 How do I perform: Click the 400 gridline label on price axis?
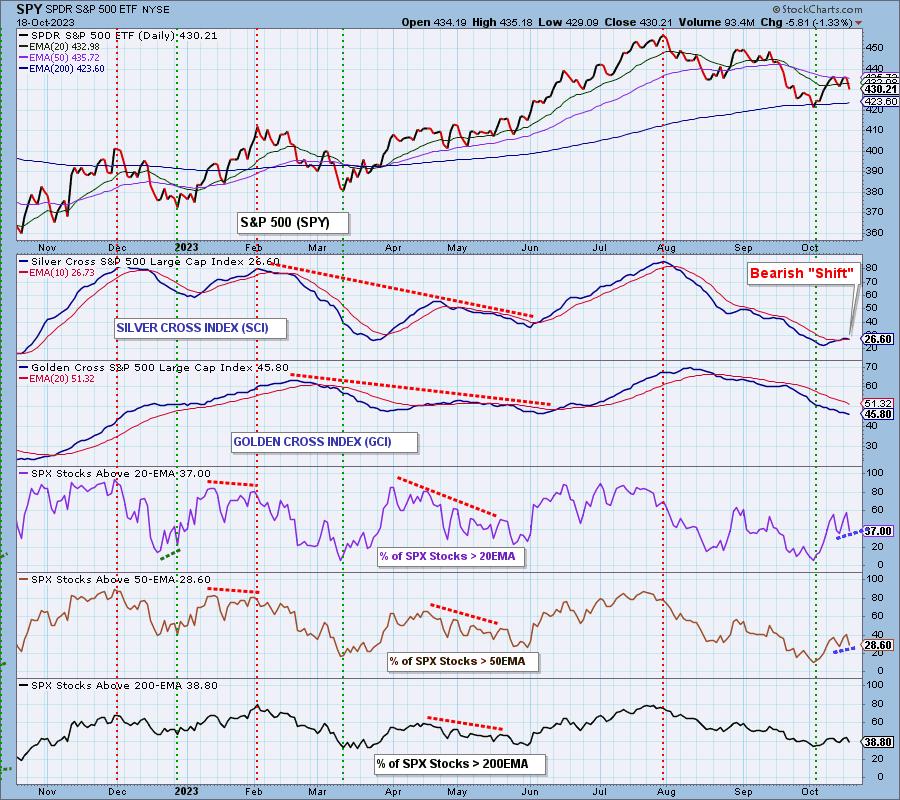(x=875, y=150)
